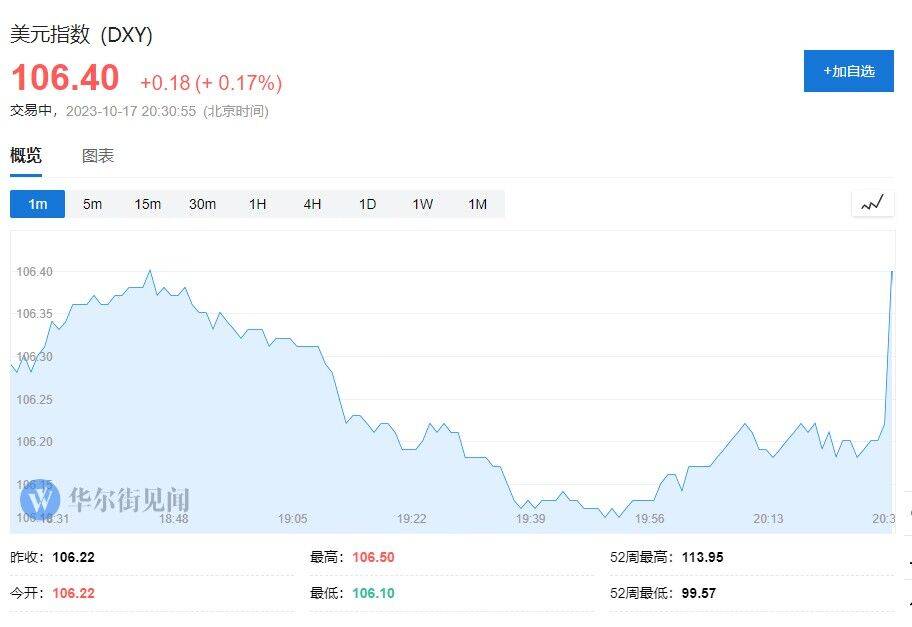This screenshot has height=627, width=912.
Task: Click the 52周最高 113.95 value
Action: (x=702, y=557)
